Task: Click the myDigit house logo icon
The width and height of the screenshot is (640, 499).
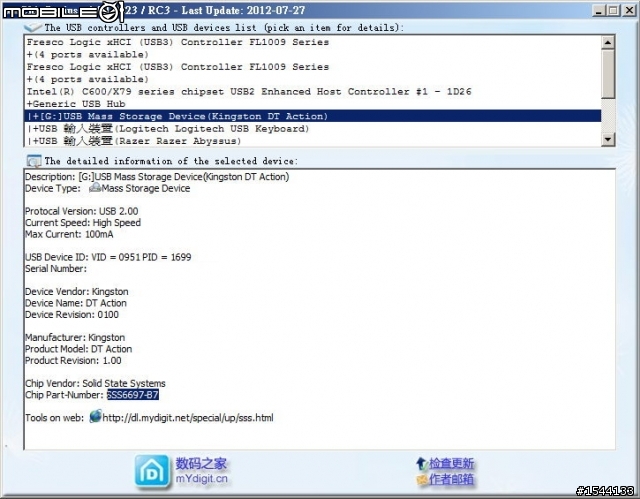Action: (x=152, y=471)
